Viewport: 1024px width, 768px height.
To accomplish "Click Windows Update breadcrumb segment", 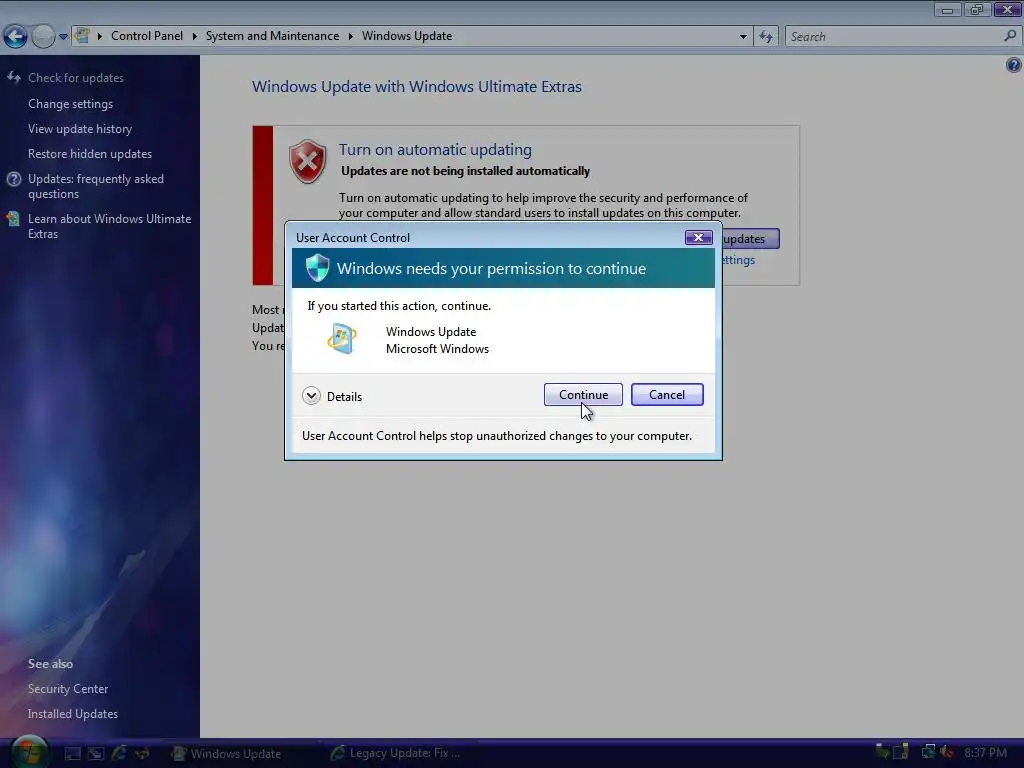I will click(x=407, y=36).
